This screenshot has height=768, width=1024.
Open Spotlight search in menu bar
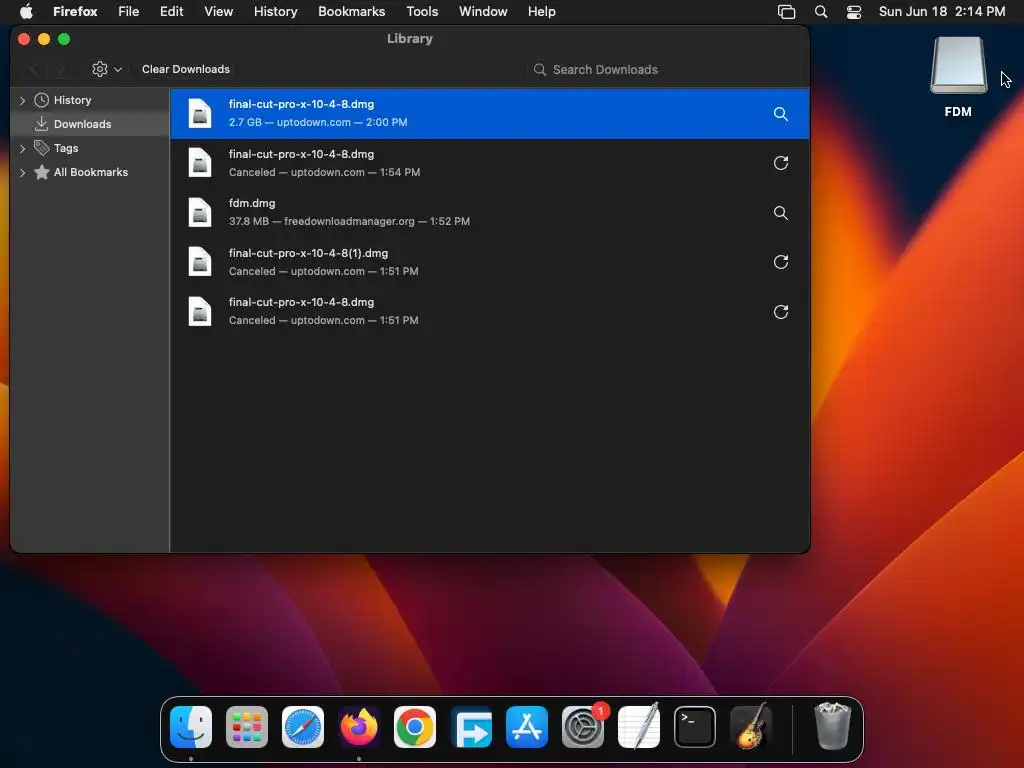821,12
